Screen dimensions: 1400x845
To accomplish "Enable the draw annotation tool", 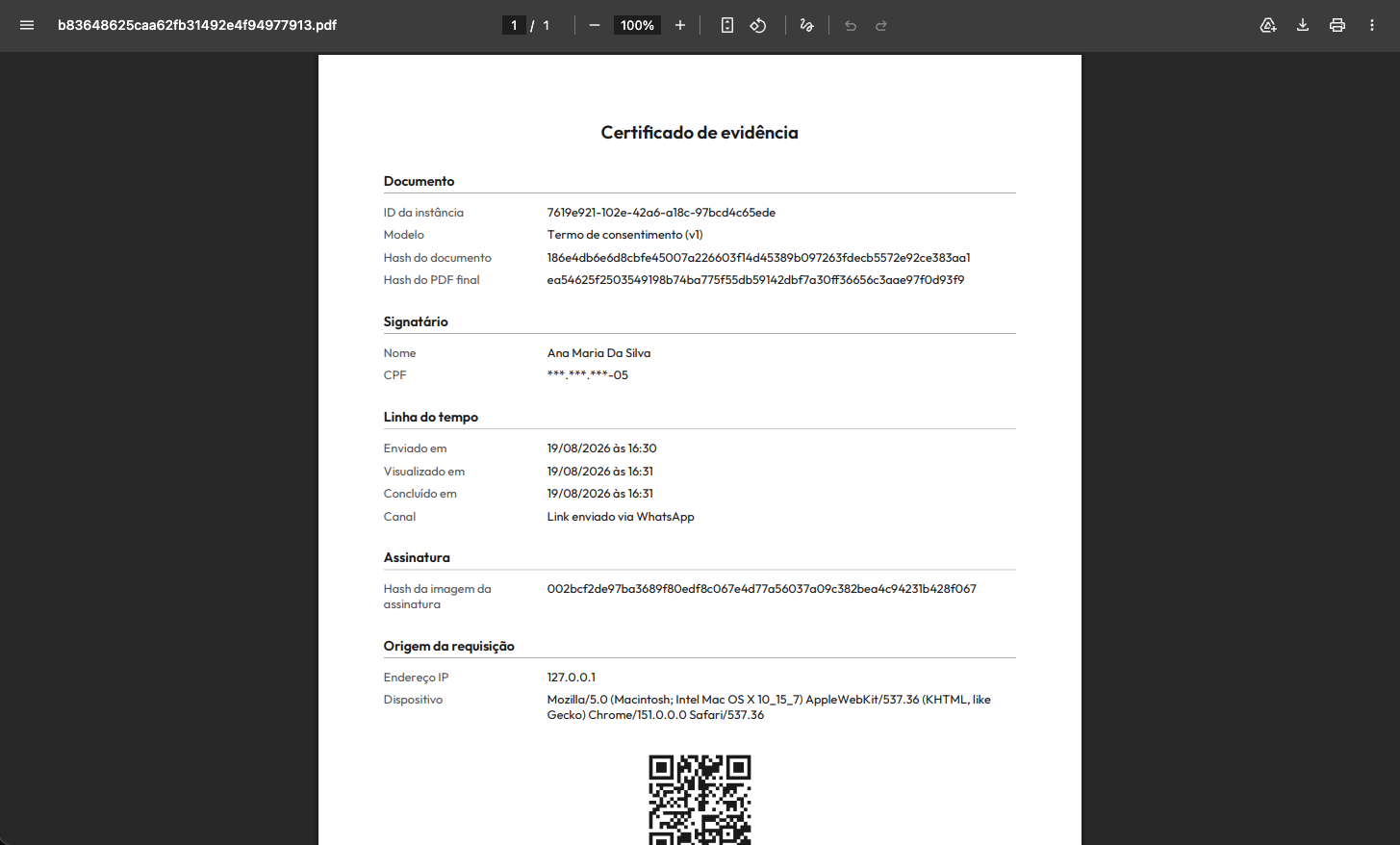I will pyautogui.click(x=806, y=25).
